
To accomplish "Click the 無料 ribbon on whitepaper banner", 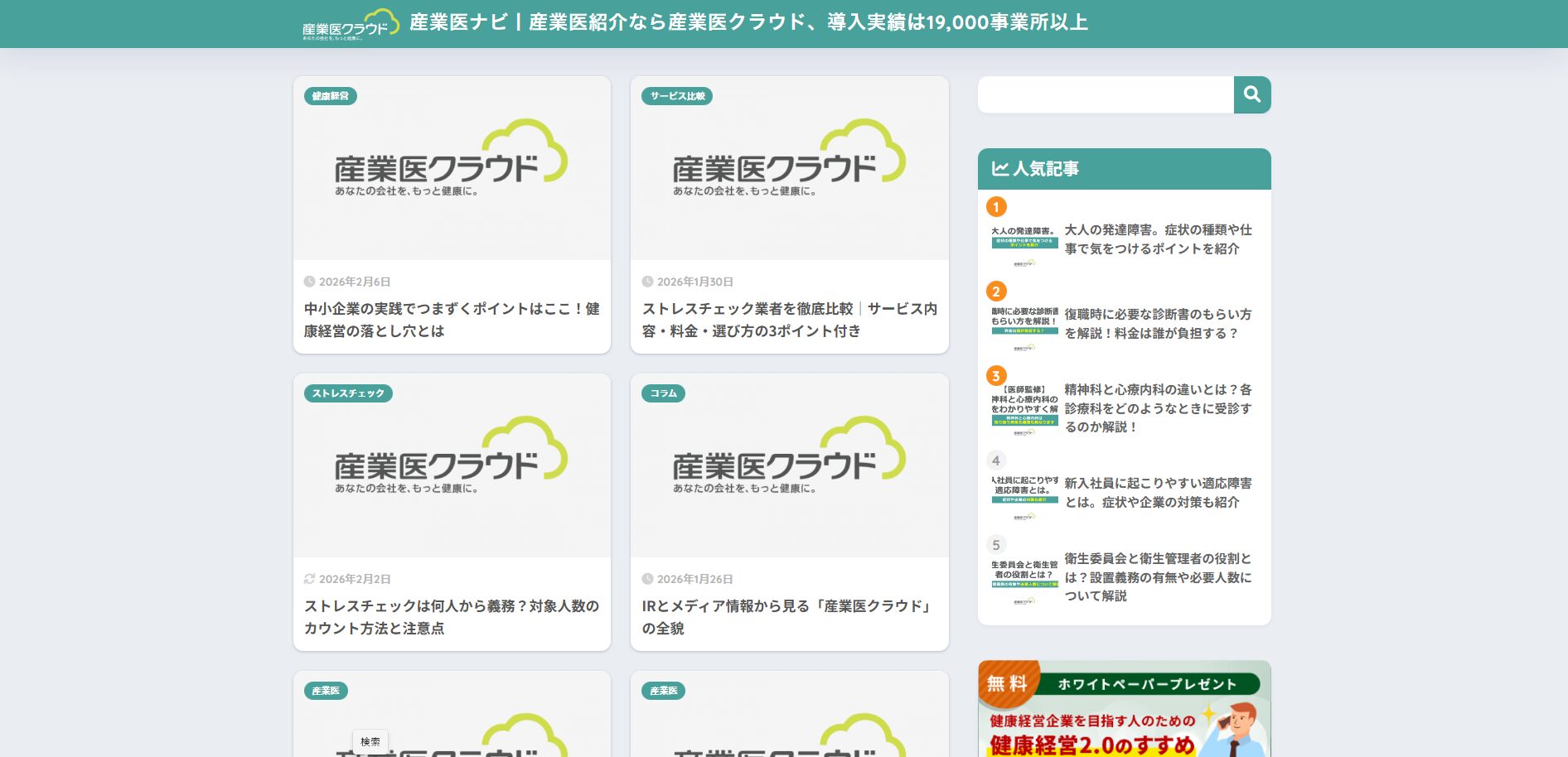I will pos(1007,683).
